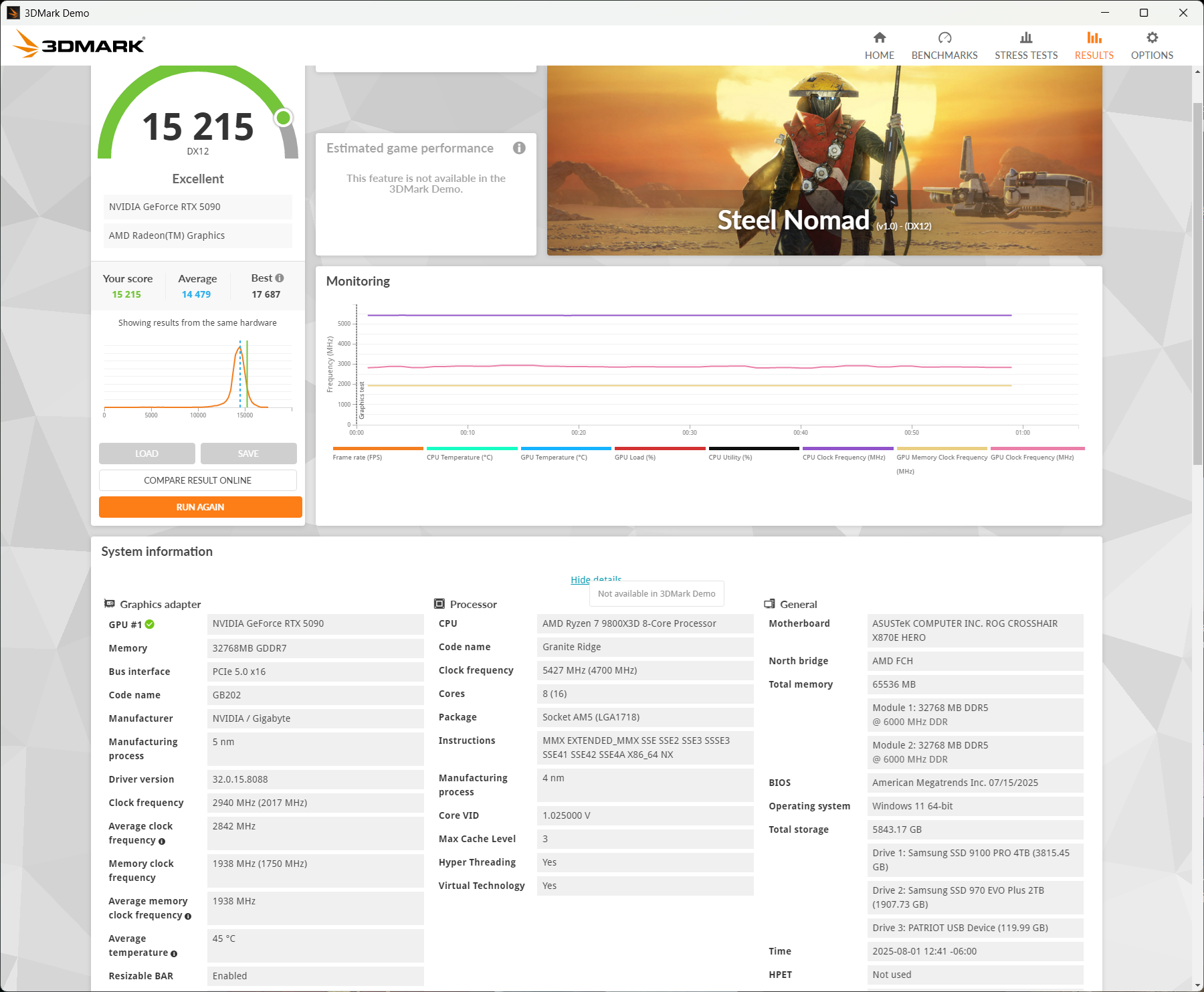Screen dimensions: 1204x992
Task: Toggle Frame rate (FPS) legend series
Action: click(357, 458)
